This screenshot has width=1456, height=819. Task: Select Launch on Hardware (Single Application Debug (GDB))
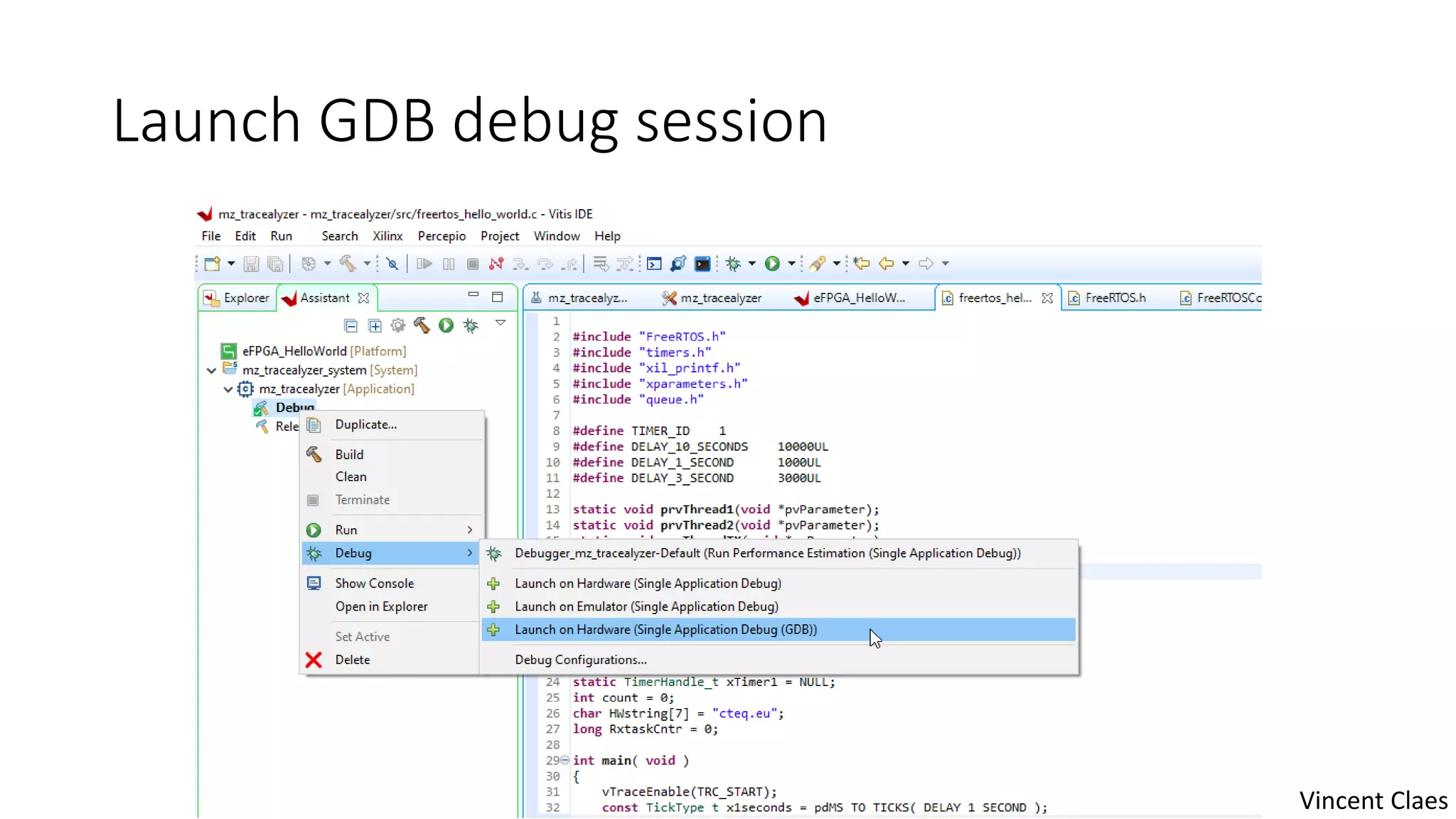click(x=778, y=630)
